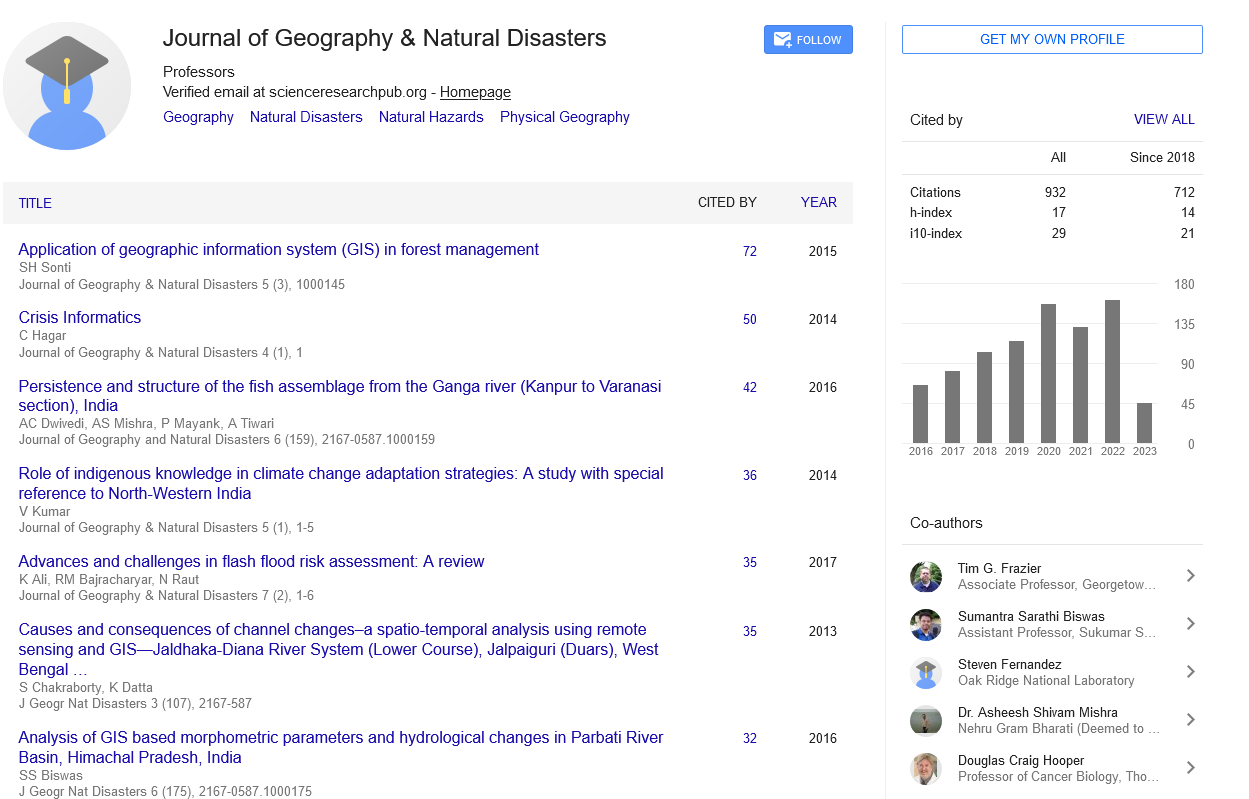The height and width of the screenshot is (799, 1249).
Task: Open the Crisis Informatics article
Action: pyautogui.click(x=80, y=318)
